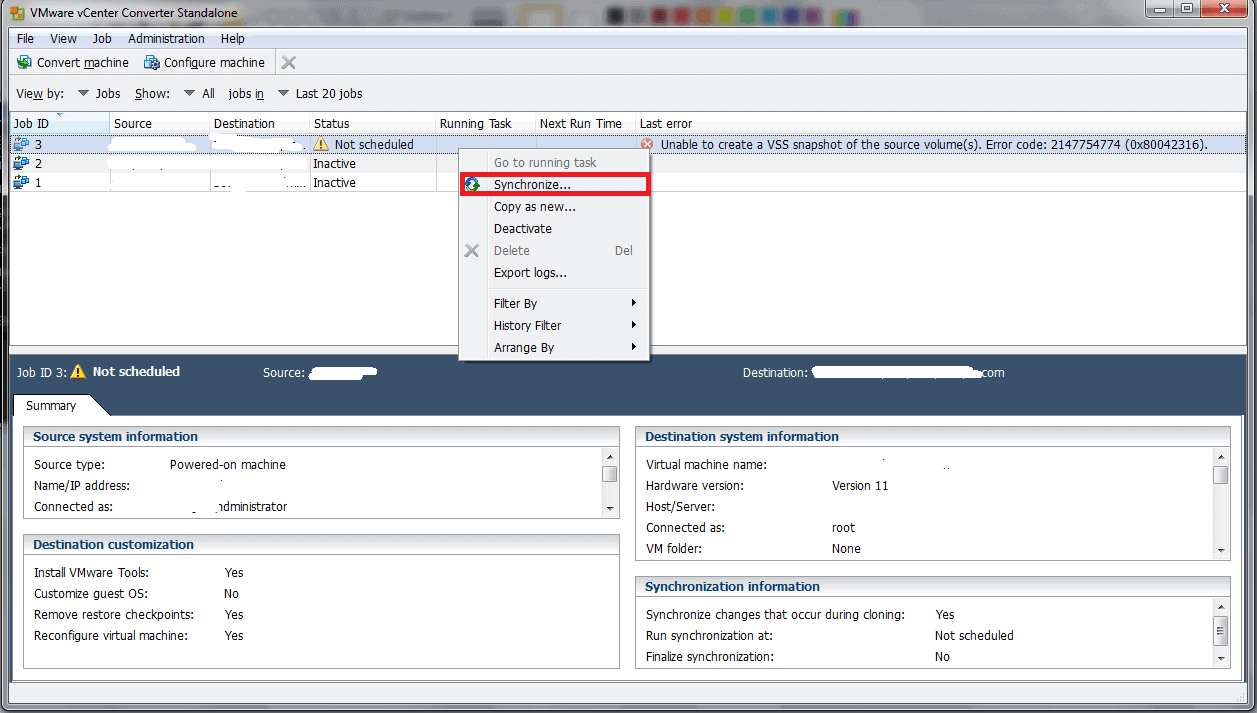Sort by the Running Task column header
The height and width of the screenshot is (713, 1257).
(485, 123)
